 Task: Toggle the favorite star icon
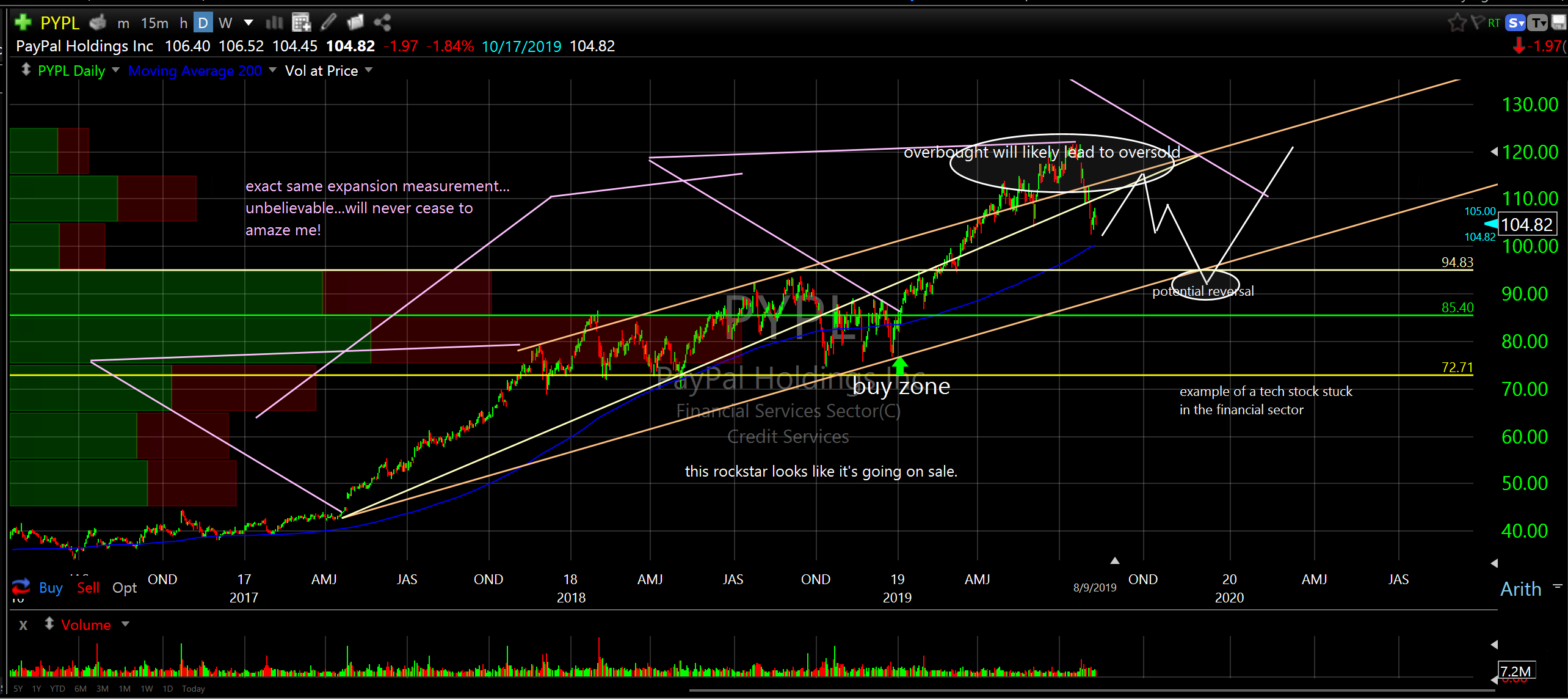pyautogui.click(x=1457, y=23)
